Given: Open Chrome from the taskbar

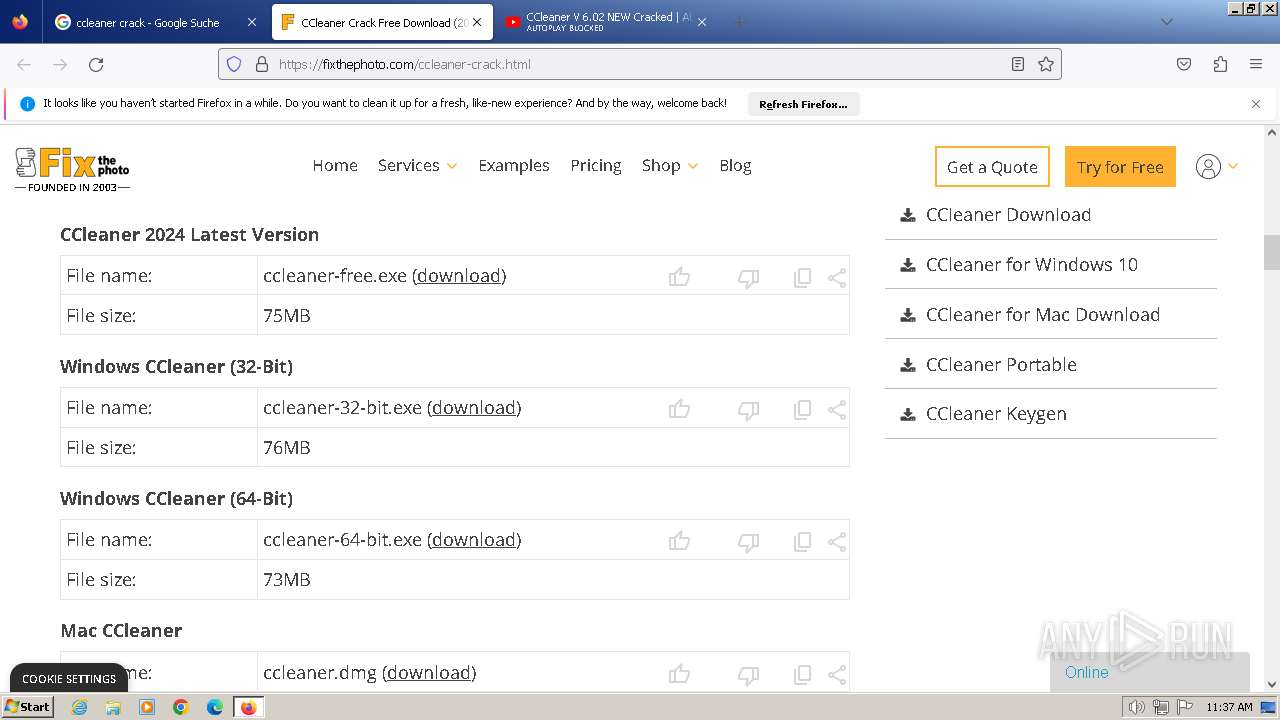Looking at the screenshot, I should (x=181, y=707).
